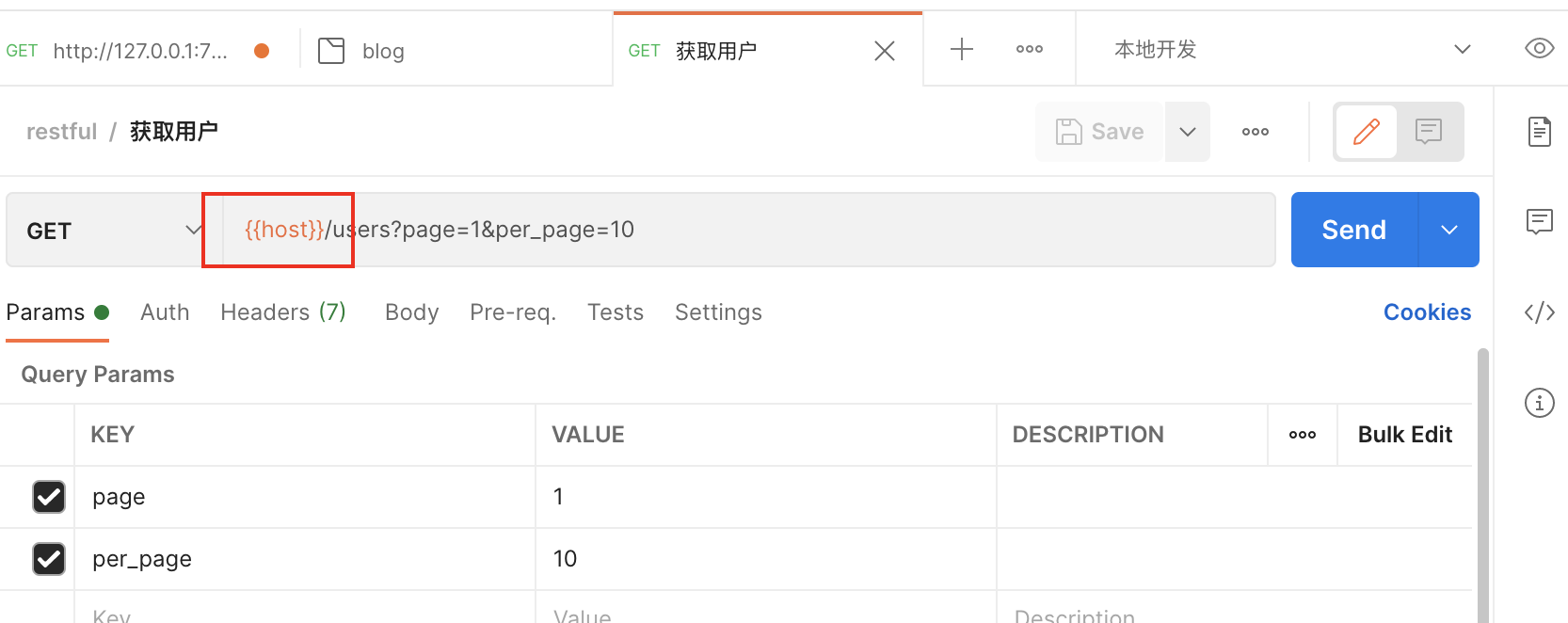The image size is (1568, 623).
Task: Close the 获取用户 request tab
Action: click(884, 51)
